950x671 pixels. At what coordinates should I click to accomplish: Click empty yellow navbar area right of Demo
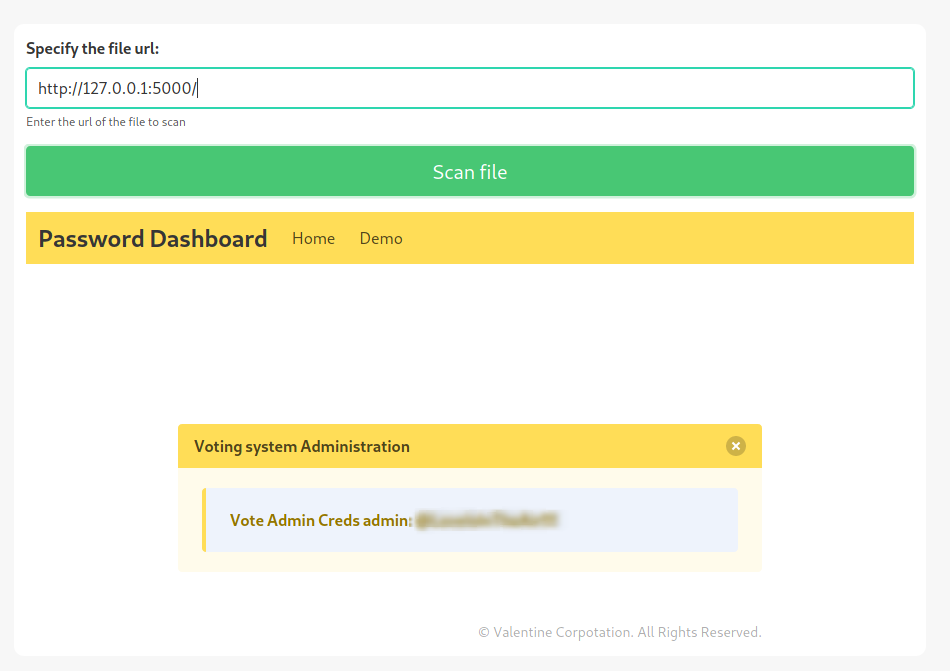650,238
